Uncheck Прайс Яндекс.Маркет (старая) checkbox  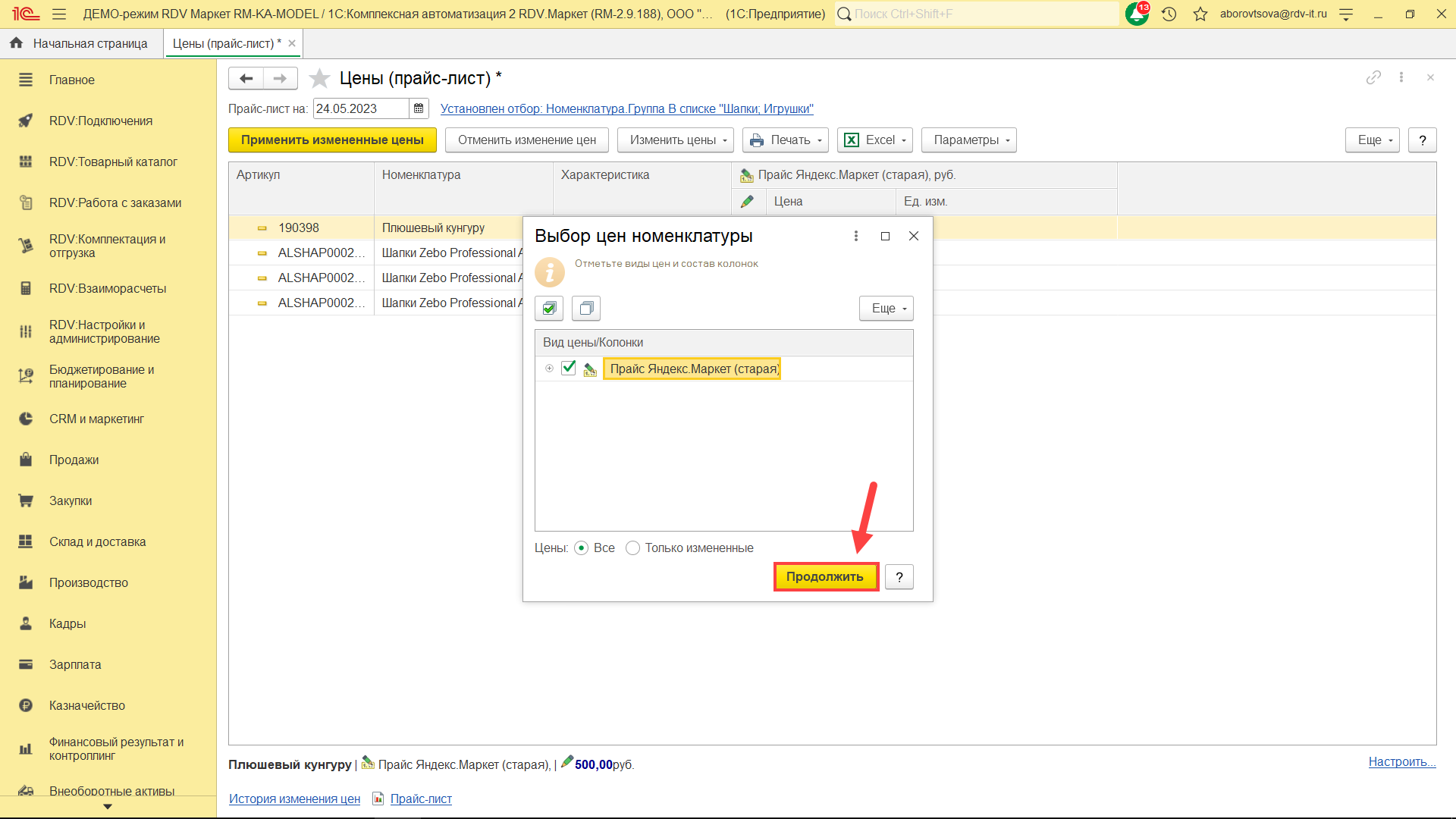[569, 368]
